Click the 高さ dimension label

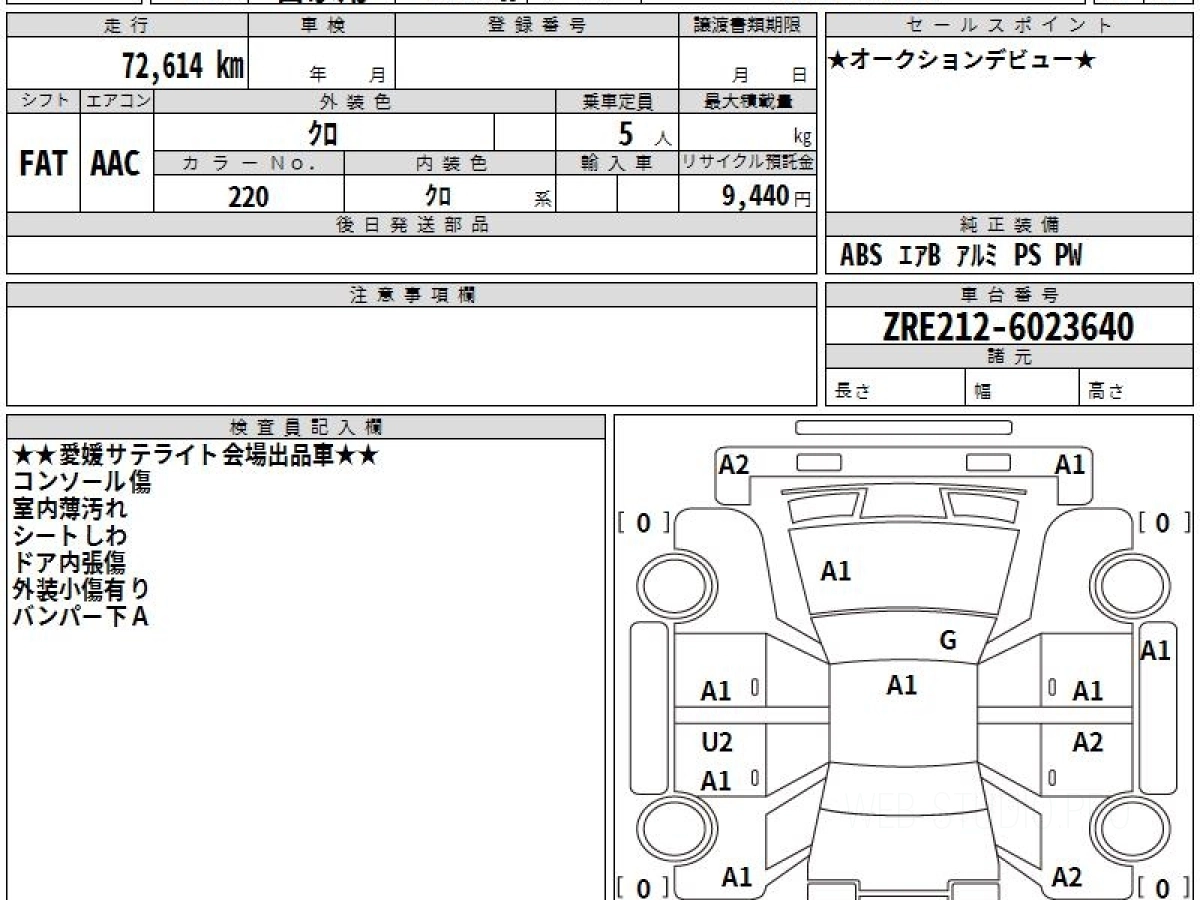pos(1106,393)
